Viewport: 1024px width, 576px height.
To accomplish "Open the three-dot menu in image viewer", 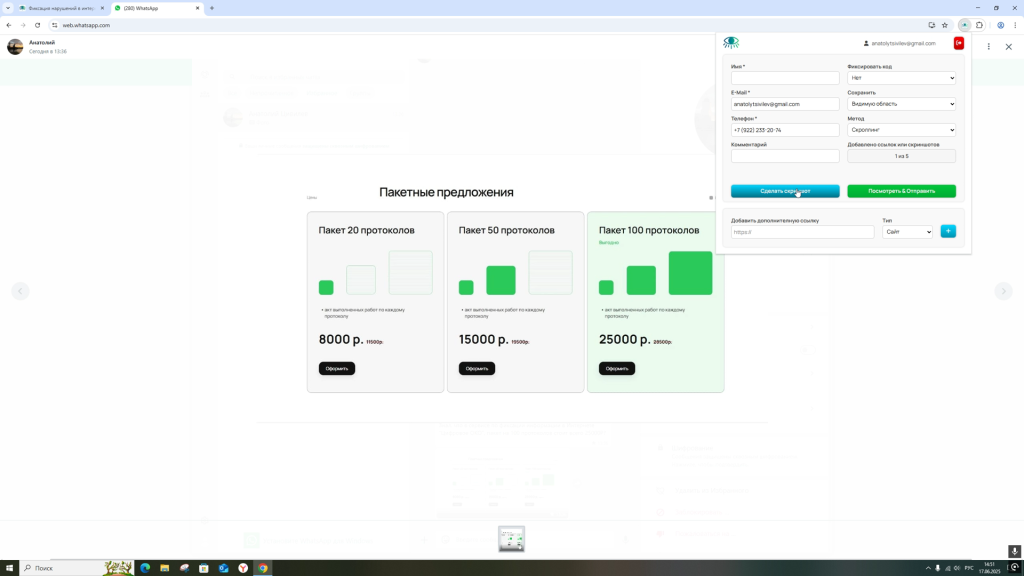I will (x=989, y=46).
